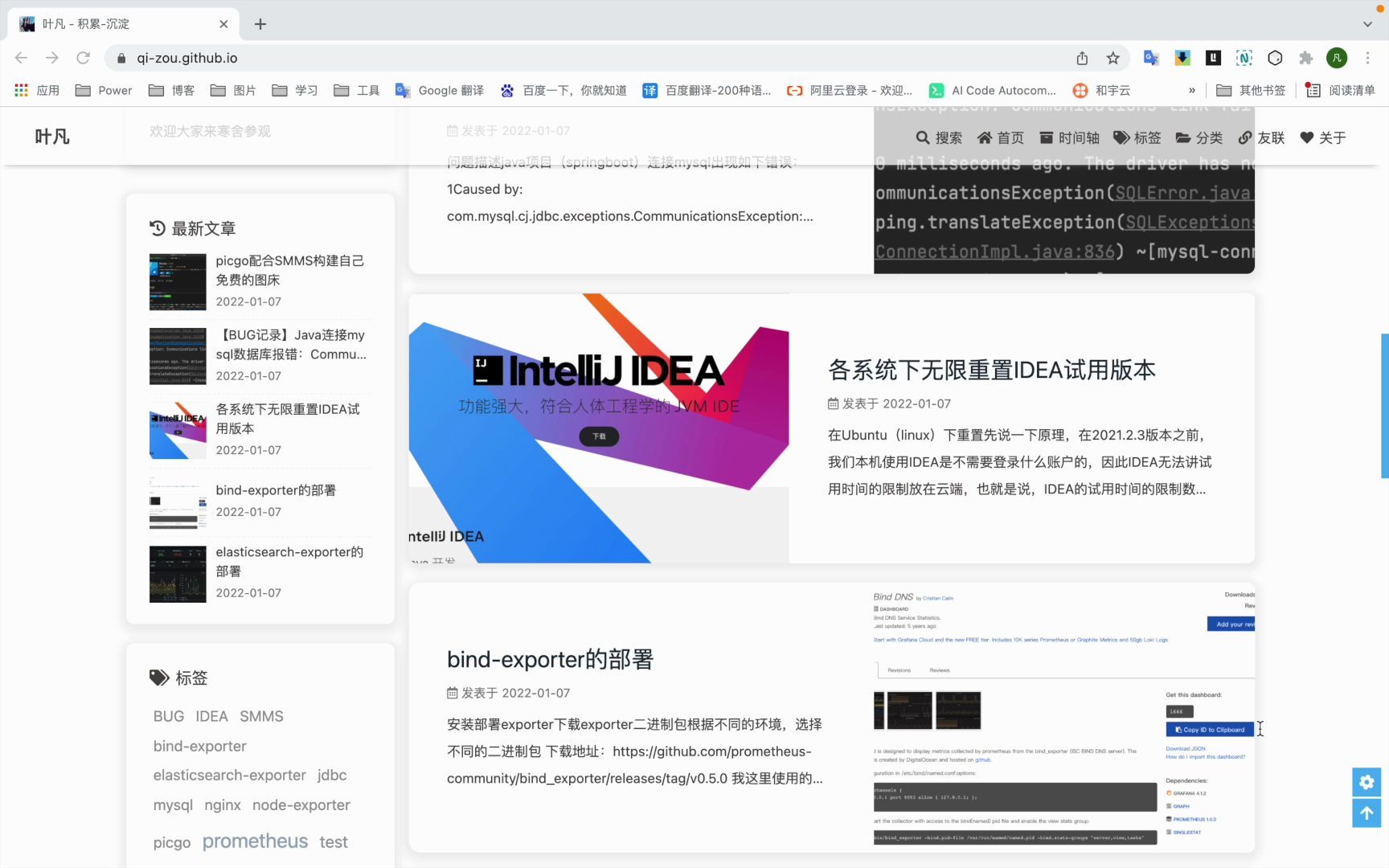Select the nginx tag
This screenshot has width=1389, height=868.
(x=223, y=805)
